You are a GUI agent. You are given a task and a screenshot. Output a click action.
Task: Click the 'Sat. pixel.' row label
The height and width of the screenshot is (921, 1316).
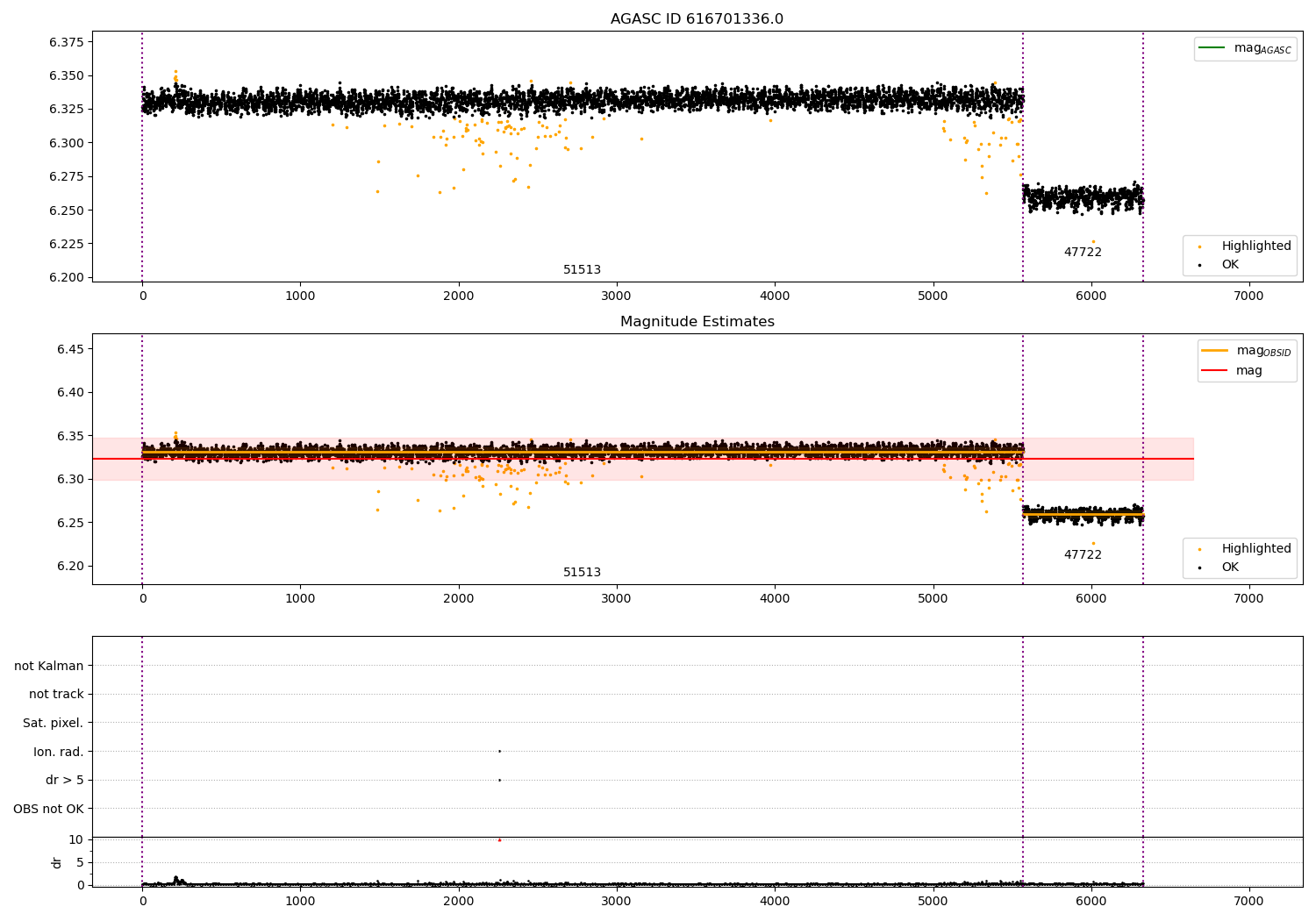[54, 723]
